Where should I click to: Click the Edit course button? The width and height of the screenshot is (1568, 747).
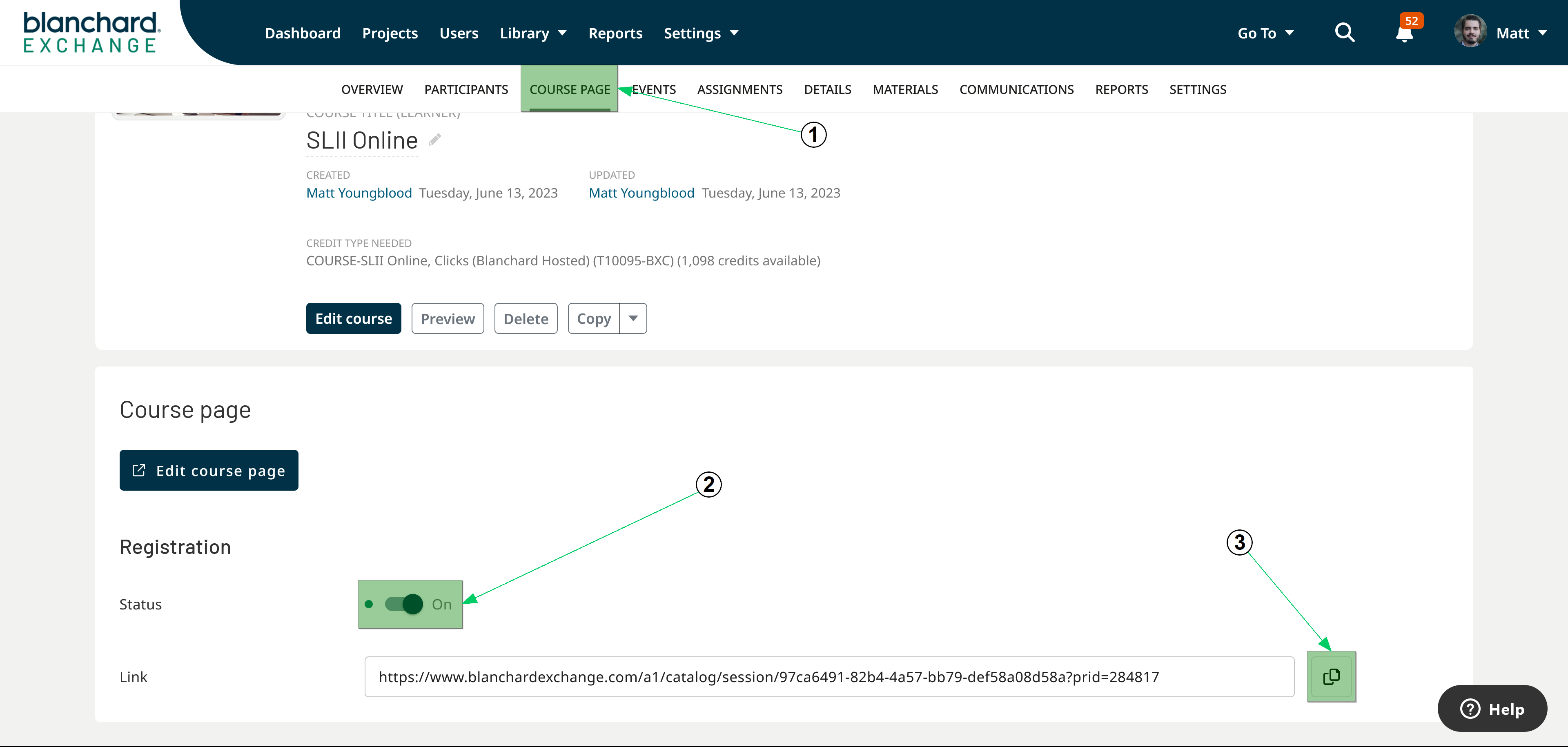click(x=353, y=318)
